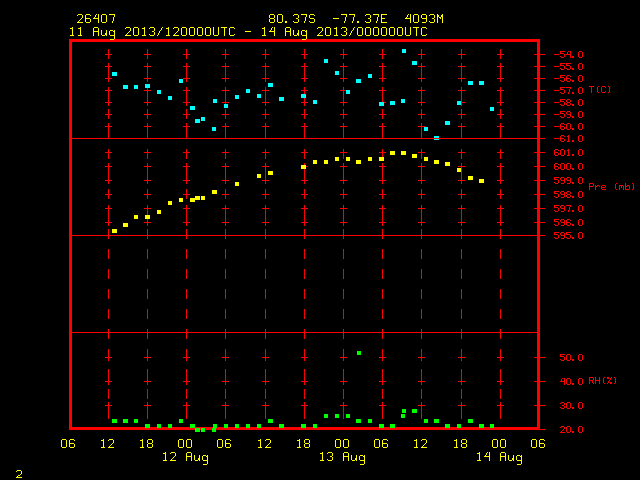This screenshot has height=480, width=640.
Task: Click the 14 Aug date label
Action: [x=499, y=457]
